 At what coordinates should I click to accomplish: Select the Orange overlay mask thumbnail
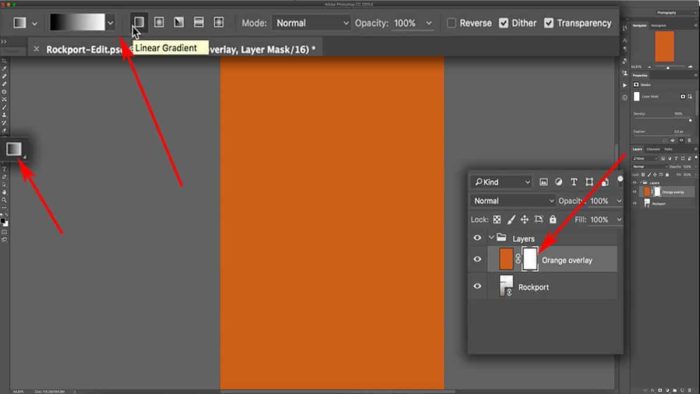[x=530, y=259]
